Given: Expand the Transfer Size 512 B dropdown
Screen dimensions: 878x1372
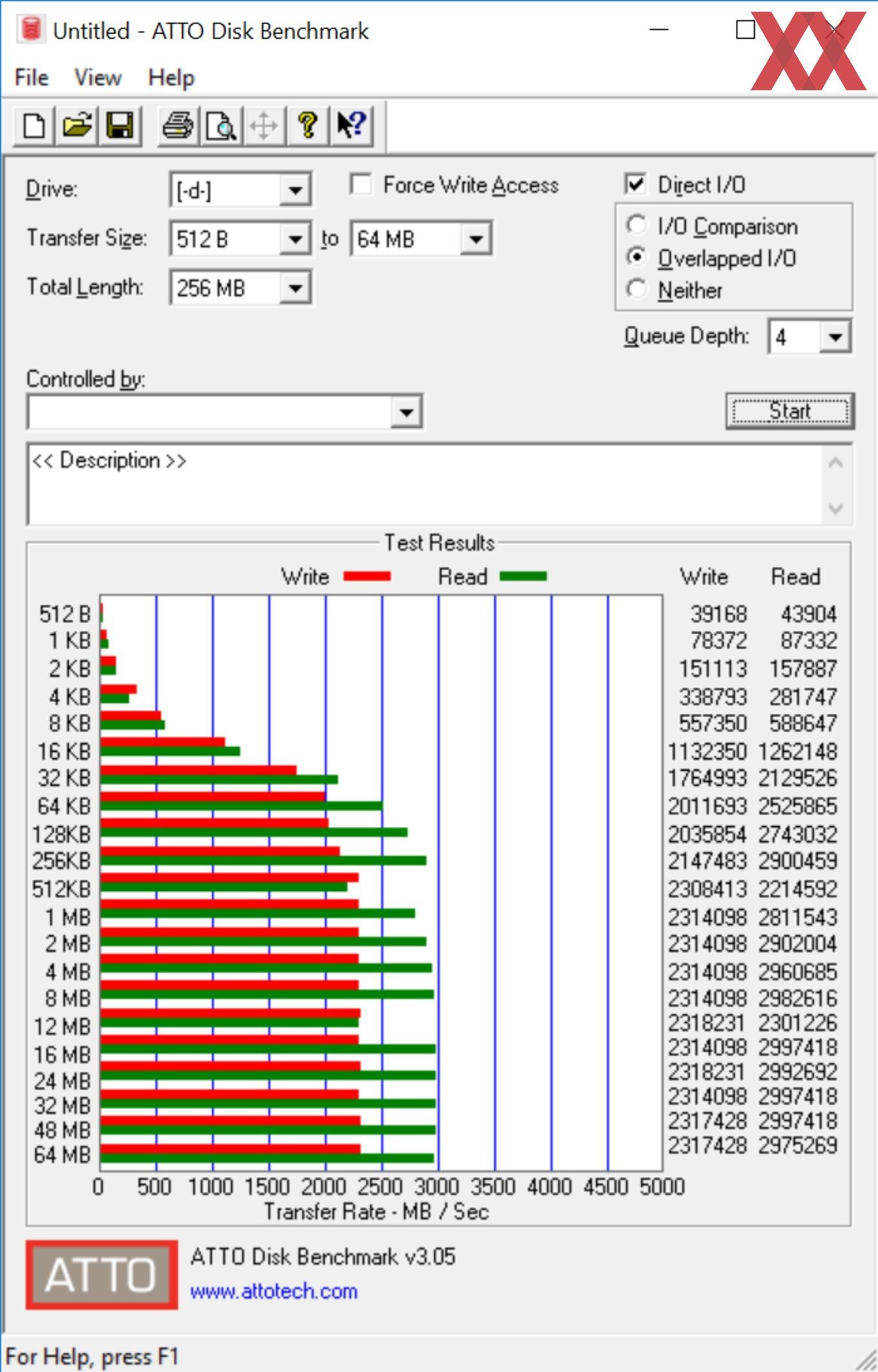Looking at the screenshot, I should [x=296, y=239].
